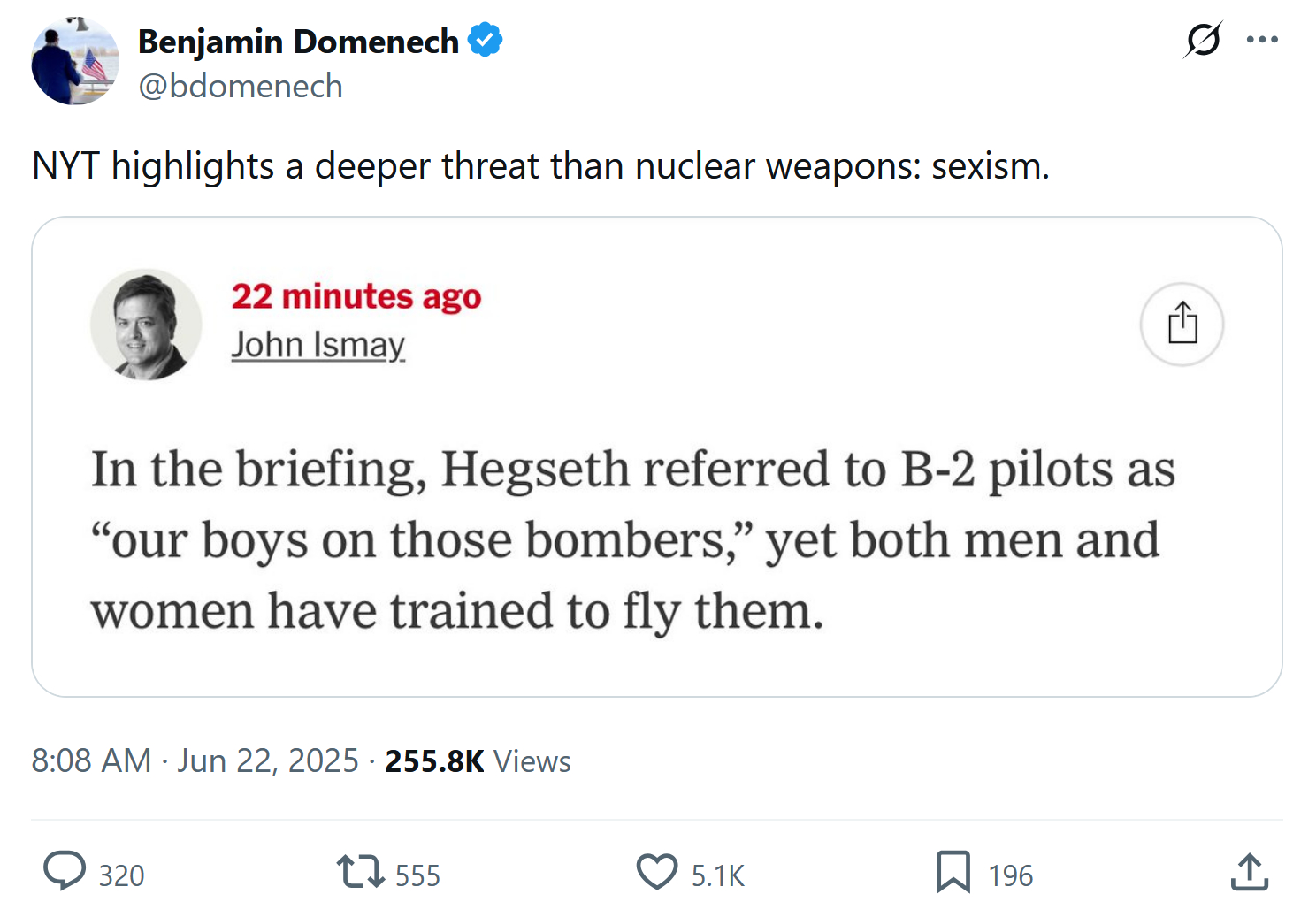Click the reply comment icon
1316x917 pixels.
point(65,871)
